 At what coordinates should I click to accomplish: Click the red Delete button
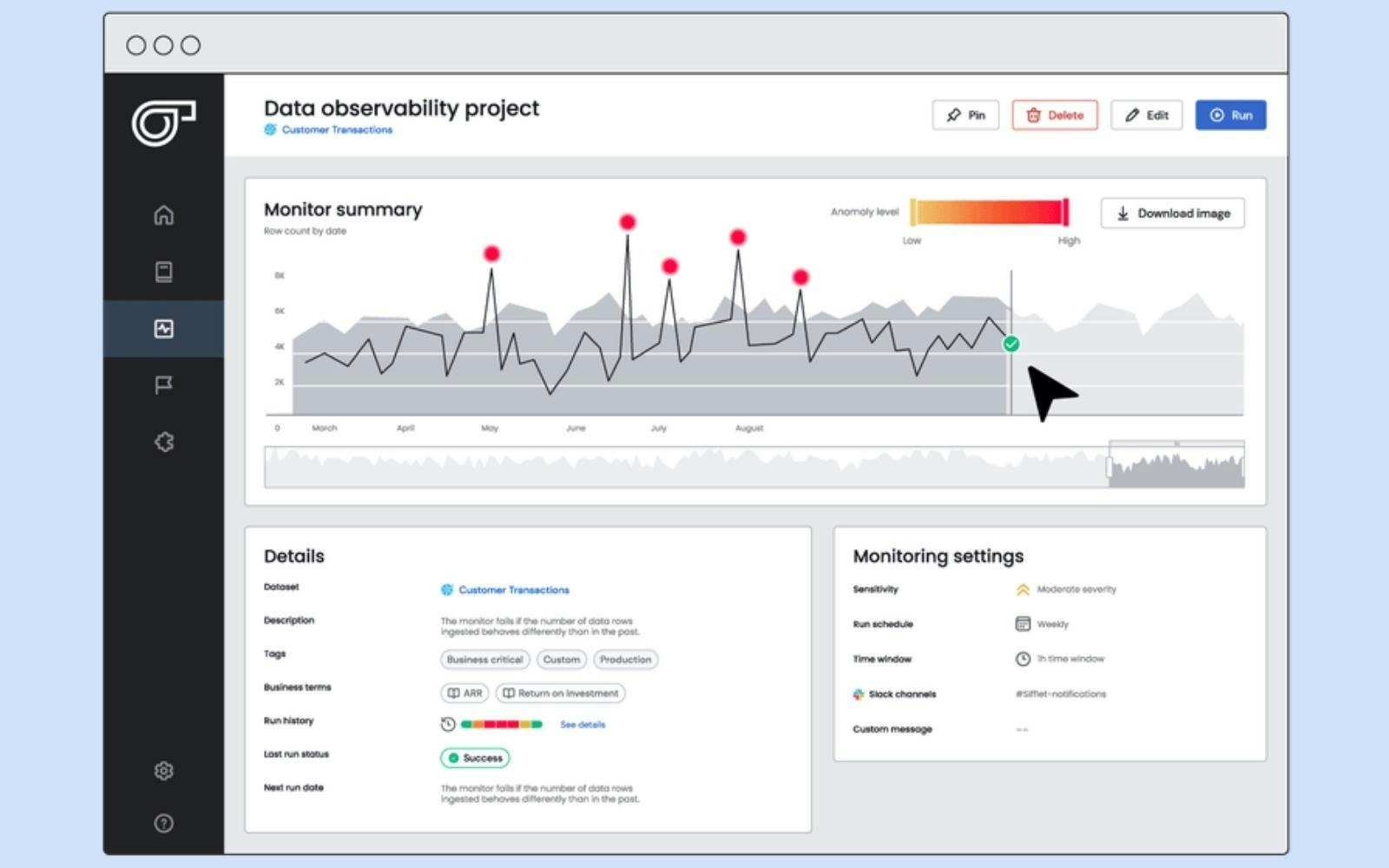(x=1055, y=115)
